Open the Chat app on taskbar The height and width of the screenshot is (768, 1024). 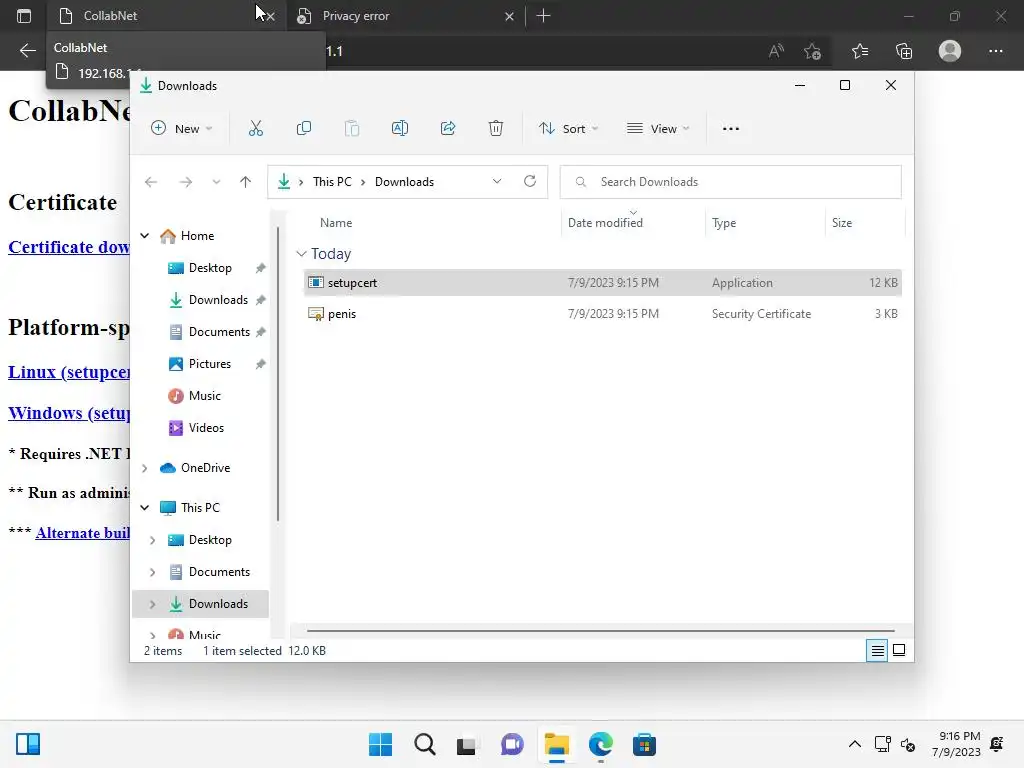tap(512, 744)
